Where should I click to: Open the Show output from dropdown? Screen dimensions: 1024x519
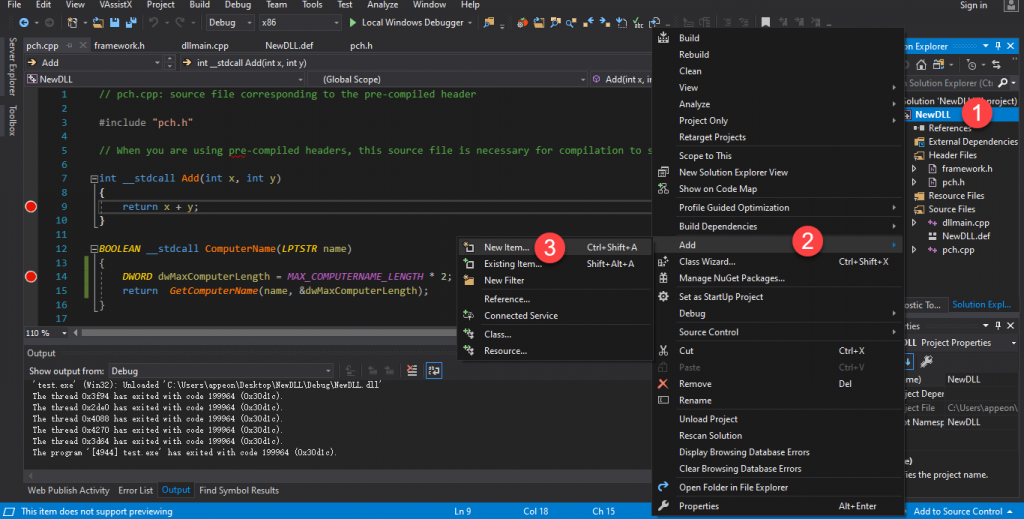224,371
